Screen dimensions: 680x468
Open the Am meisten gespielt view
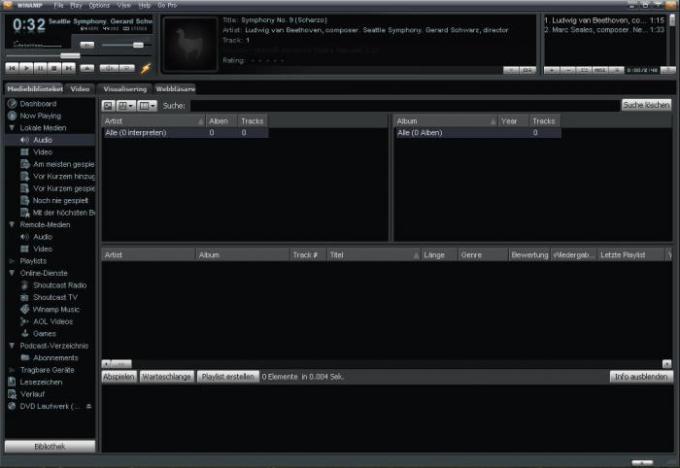[64, 164]
